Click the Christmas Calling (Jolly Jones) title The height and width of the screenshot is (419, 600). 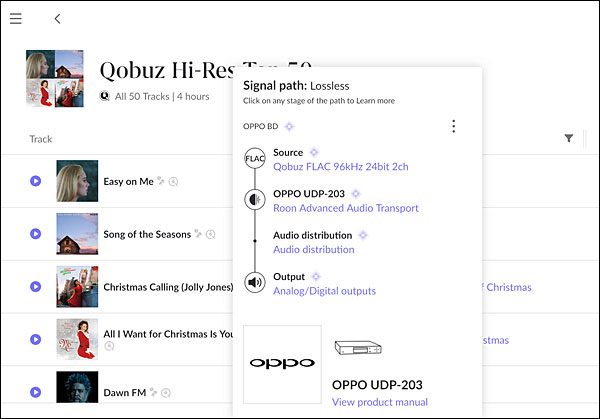click(x=168, y=287)
